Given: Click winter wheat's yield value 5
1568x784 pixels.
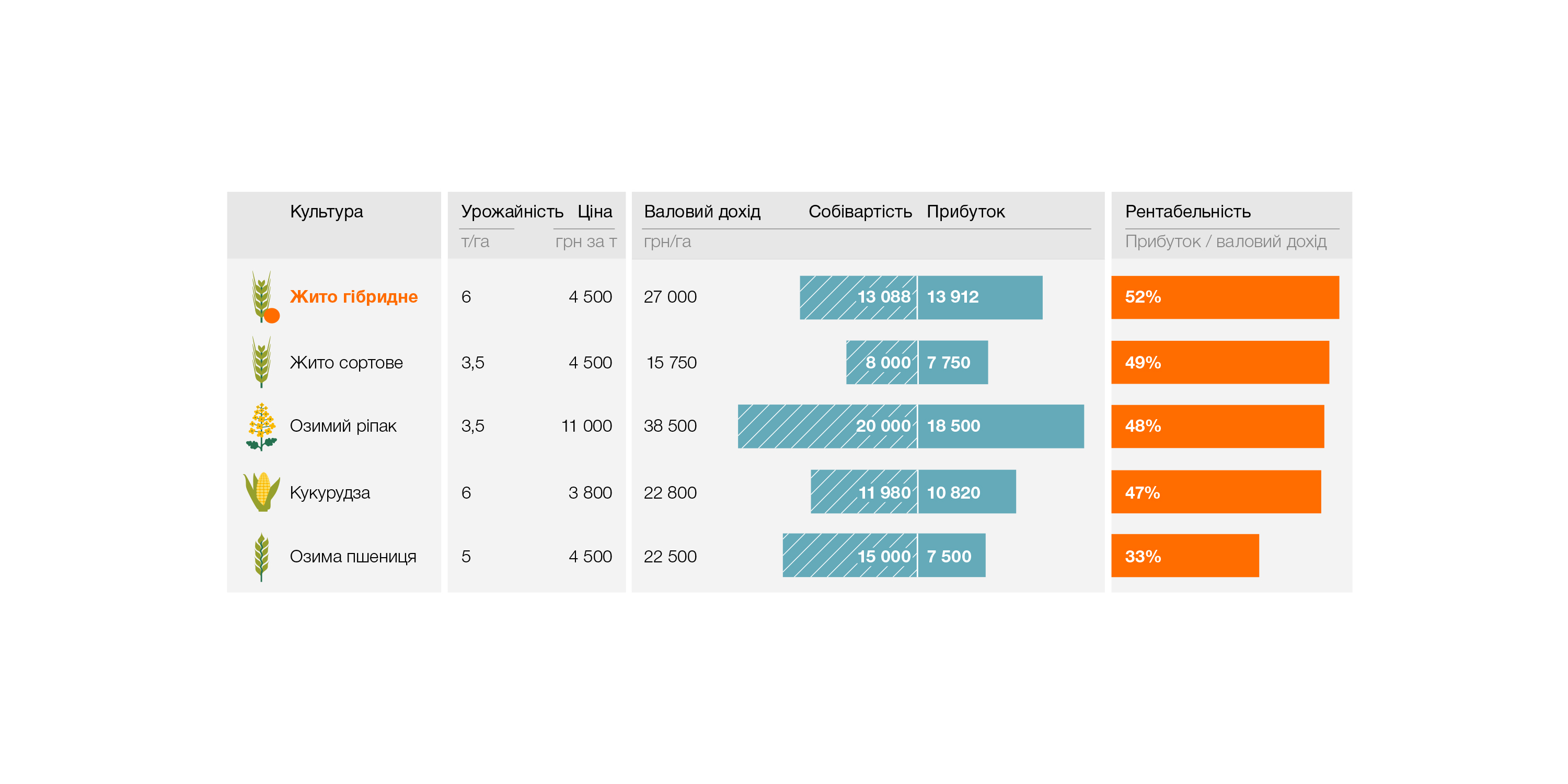Looking at the screenshot, I should [x=466, y=556].
